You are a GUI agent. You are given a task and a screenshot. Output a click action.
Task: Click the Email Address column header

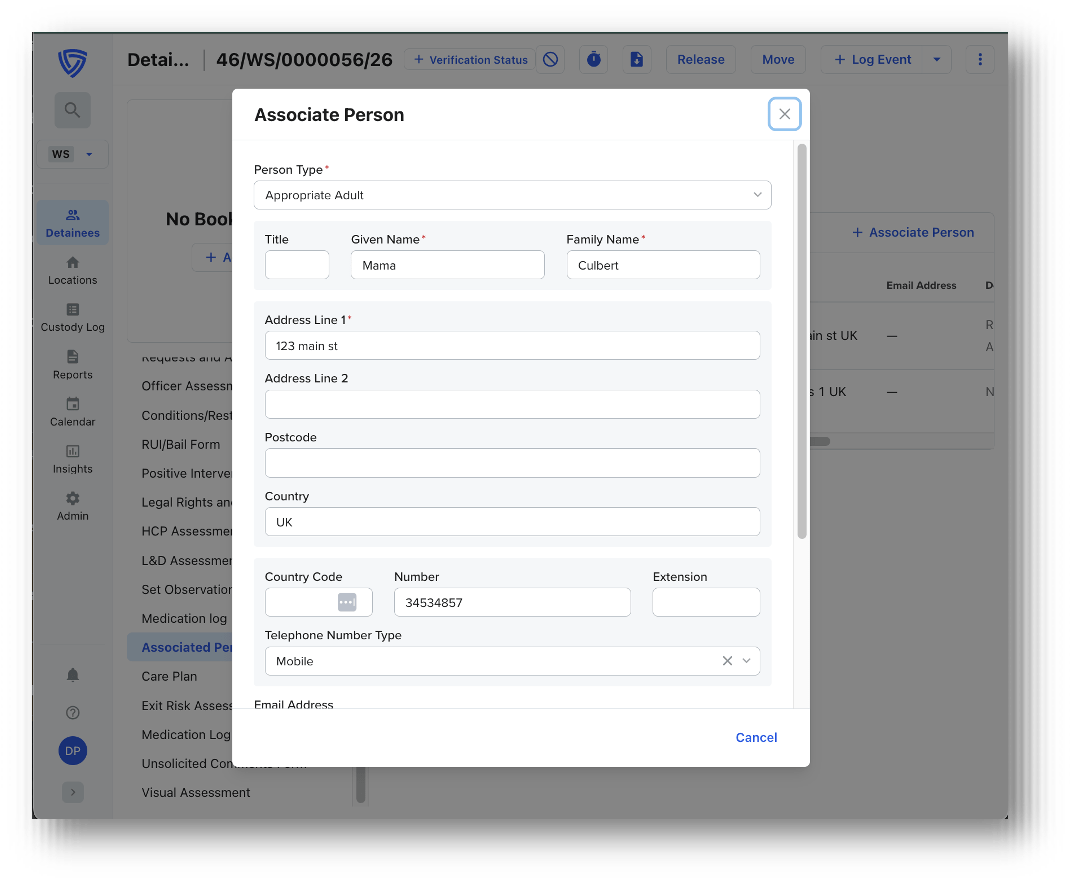pos(921,286)
